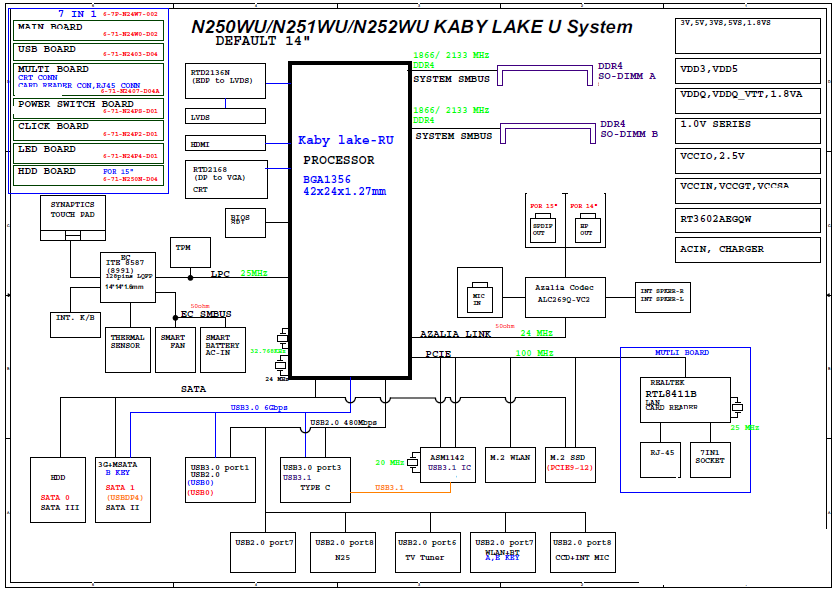Screen dimensions: 837x594
Task: Click the ASM1142 USB3.1 IC block
Action: click(x=448, y=465)
